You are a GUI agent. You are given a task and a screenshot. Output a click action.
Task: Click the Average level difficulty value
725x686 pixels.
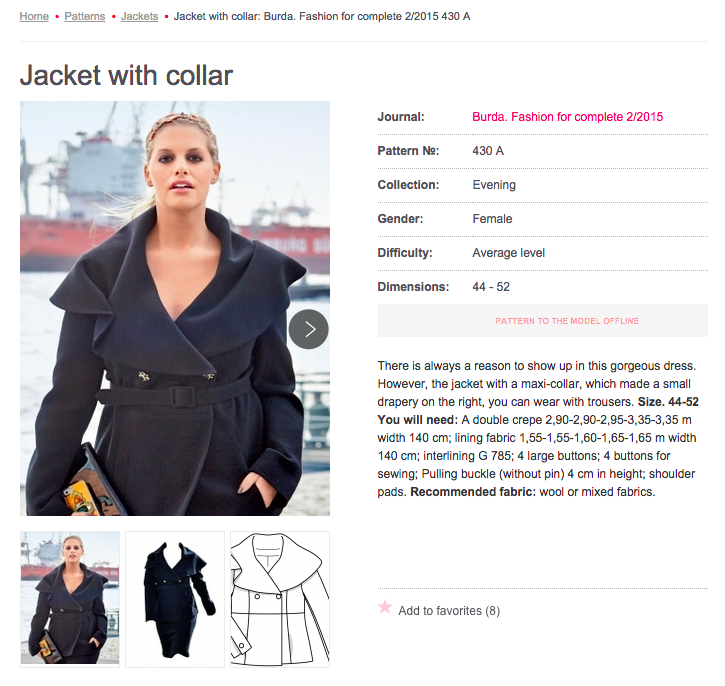click(509, 253)
